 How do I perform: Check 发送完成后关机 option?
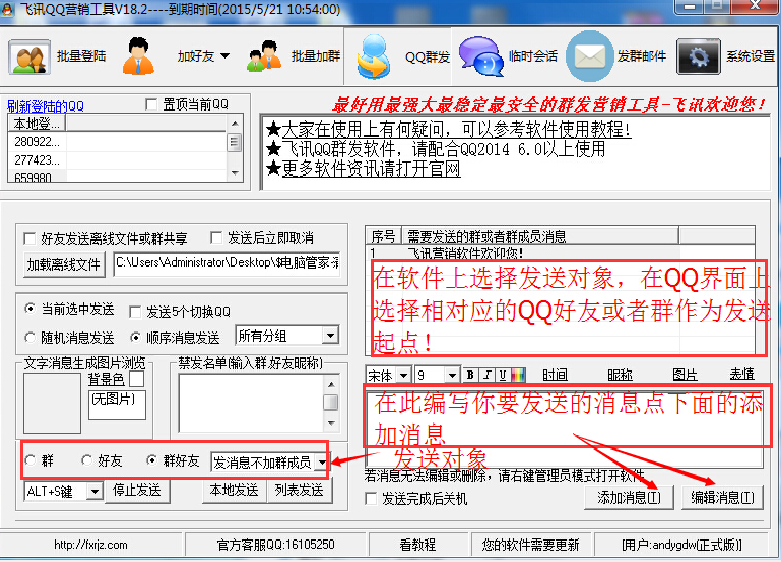(371, 498)
